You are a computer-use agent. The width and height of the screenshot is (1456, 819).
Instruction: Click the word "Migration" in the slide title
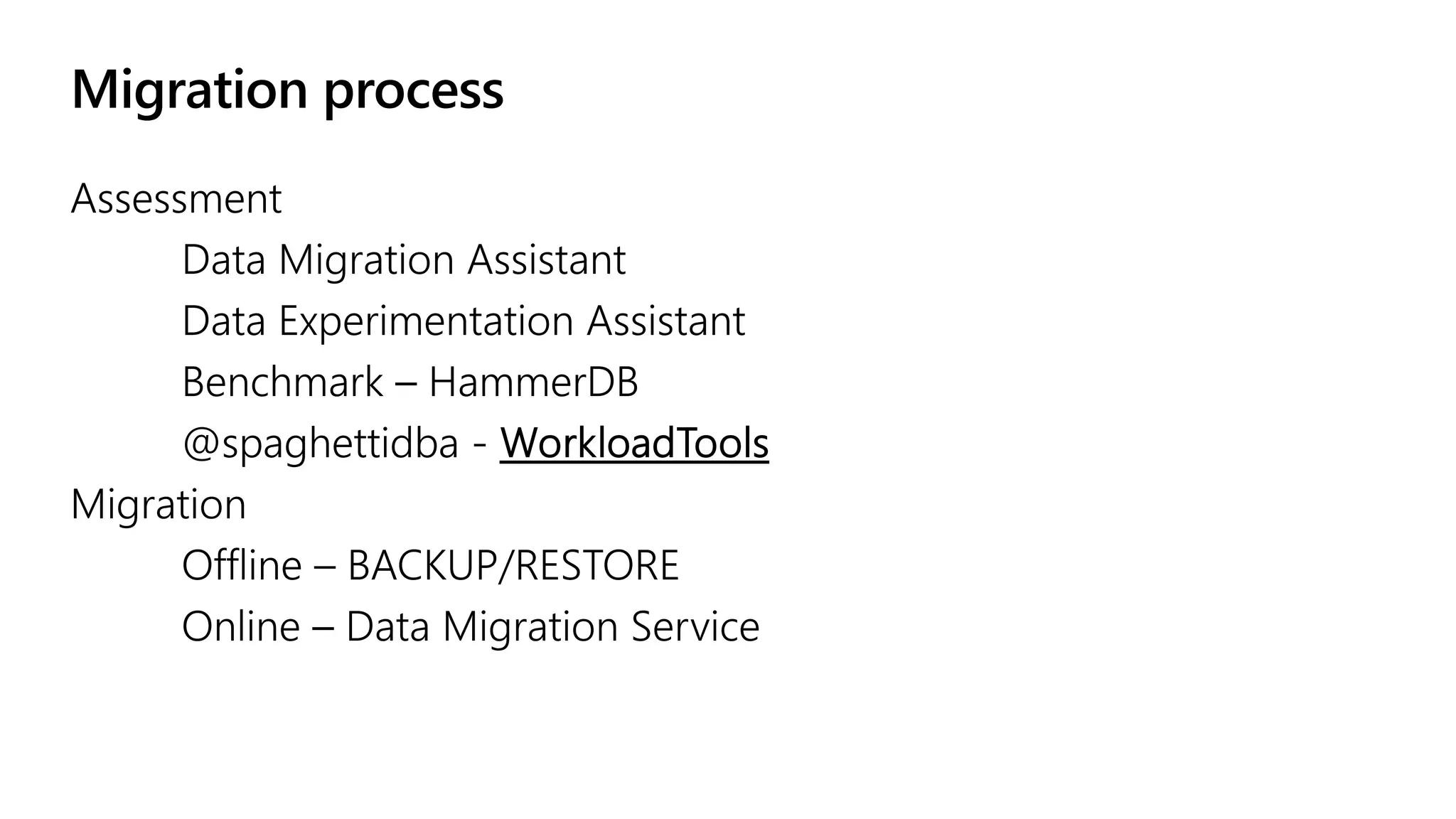coord(190,90)
